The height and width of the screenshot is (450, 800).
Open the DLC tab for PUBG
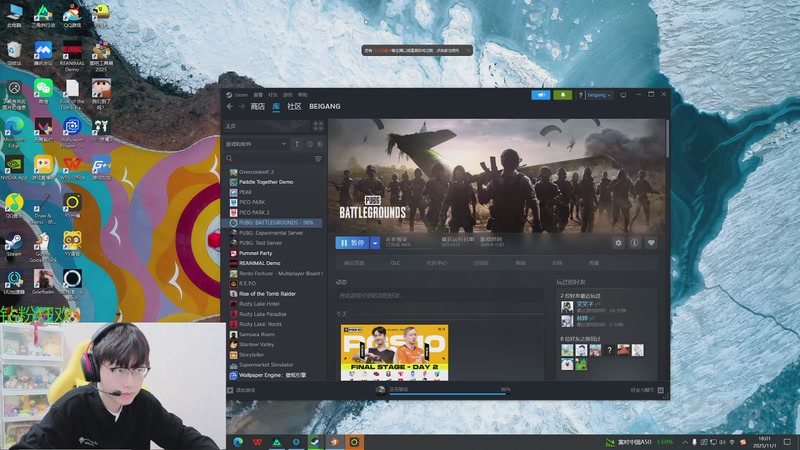click(395, 263)
